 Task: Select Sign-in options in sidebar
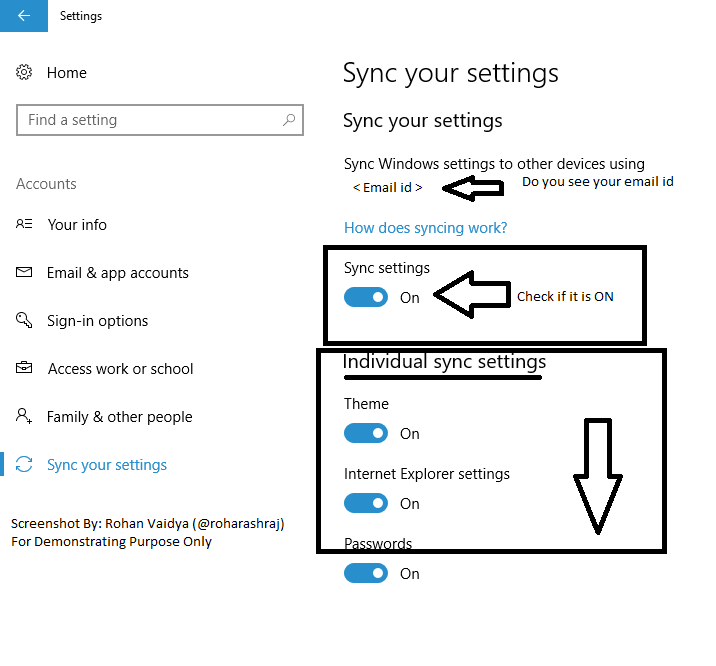click(x=98, y=321)
